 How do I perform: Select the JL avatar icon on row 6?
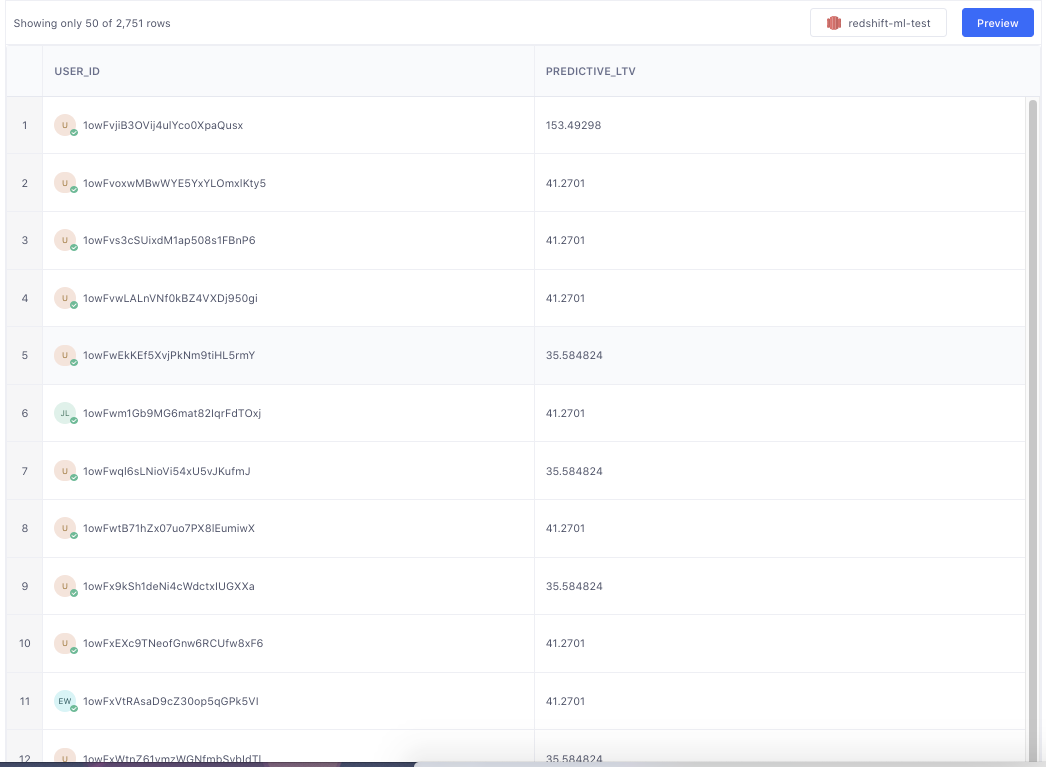pyautogui.click(x=63, y=413)
